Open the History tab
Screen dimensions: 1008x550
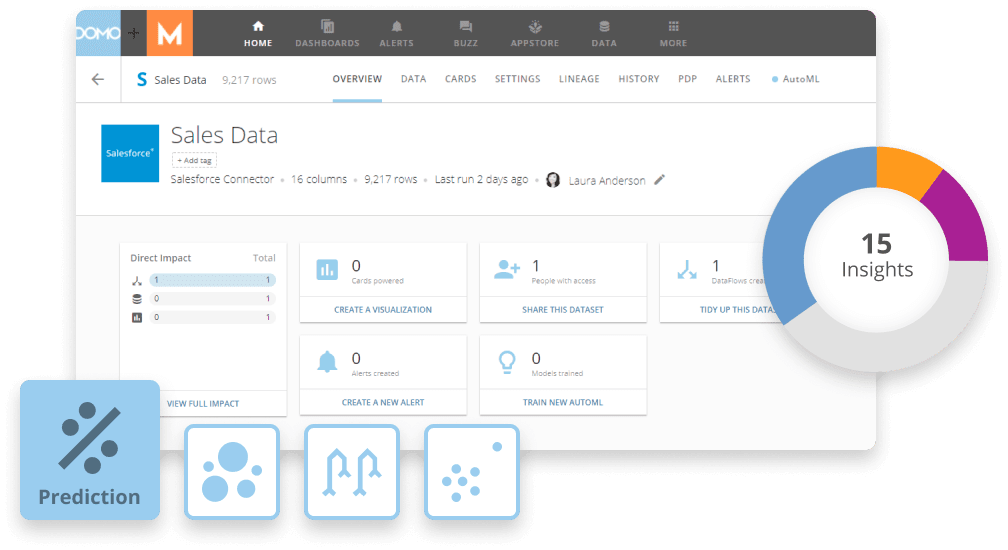click(x=639, y=79)
